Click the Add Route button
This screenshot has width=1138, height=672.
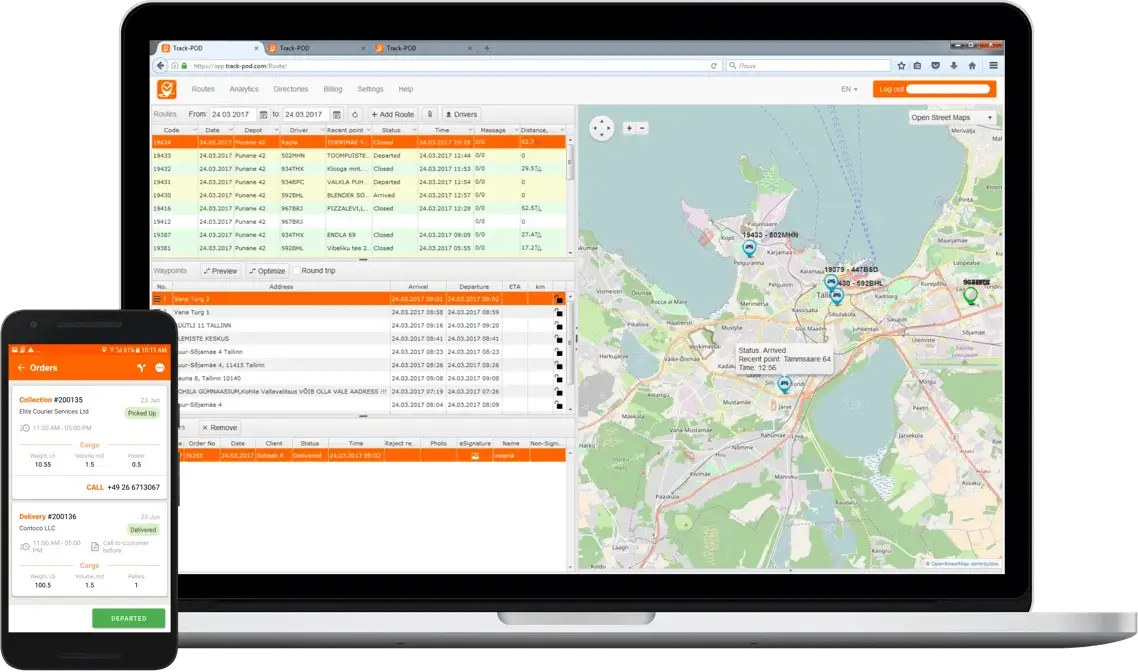393,115
